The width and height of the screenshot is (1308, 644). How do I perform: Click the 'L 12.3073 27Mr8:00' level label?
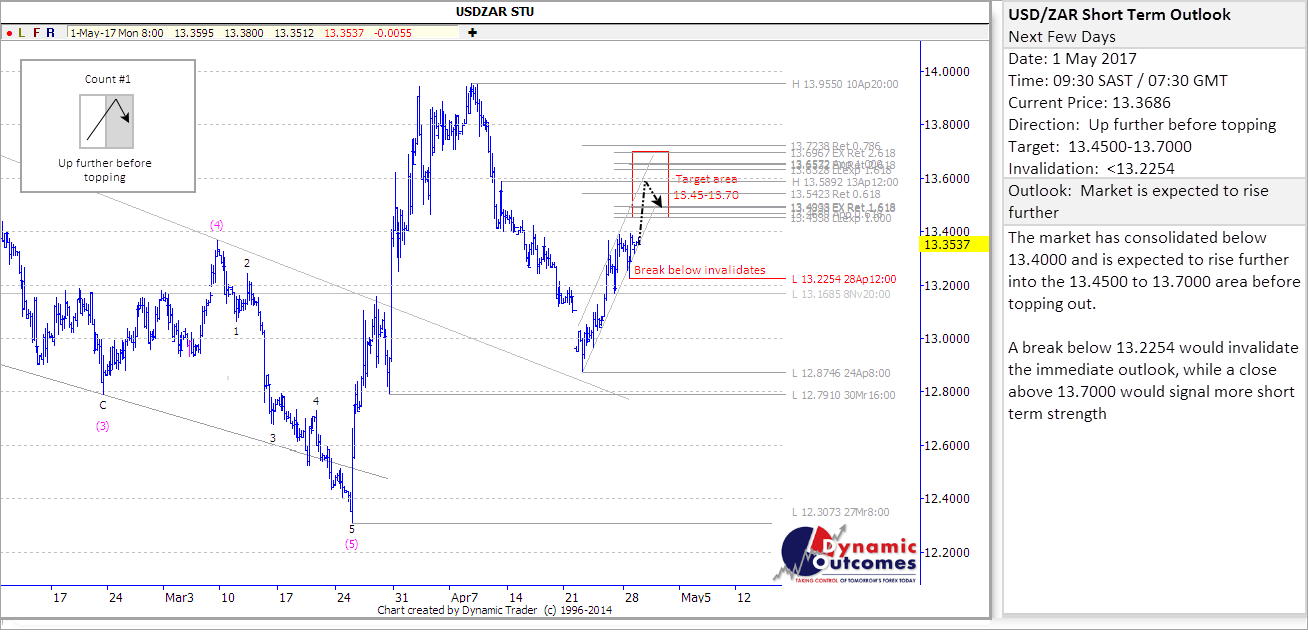[839, 512]
